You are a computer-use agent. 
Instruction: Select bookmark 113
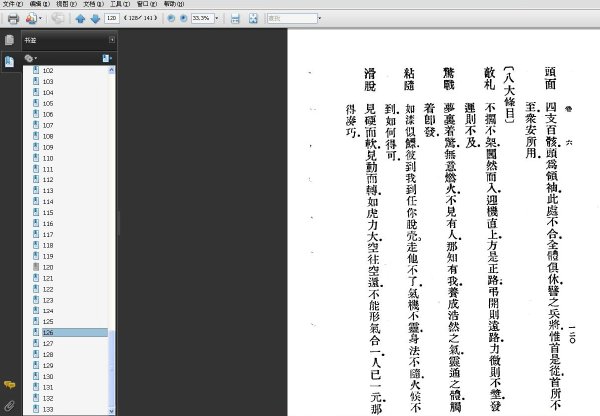point(48,191)
